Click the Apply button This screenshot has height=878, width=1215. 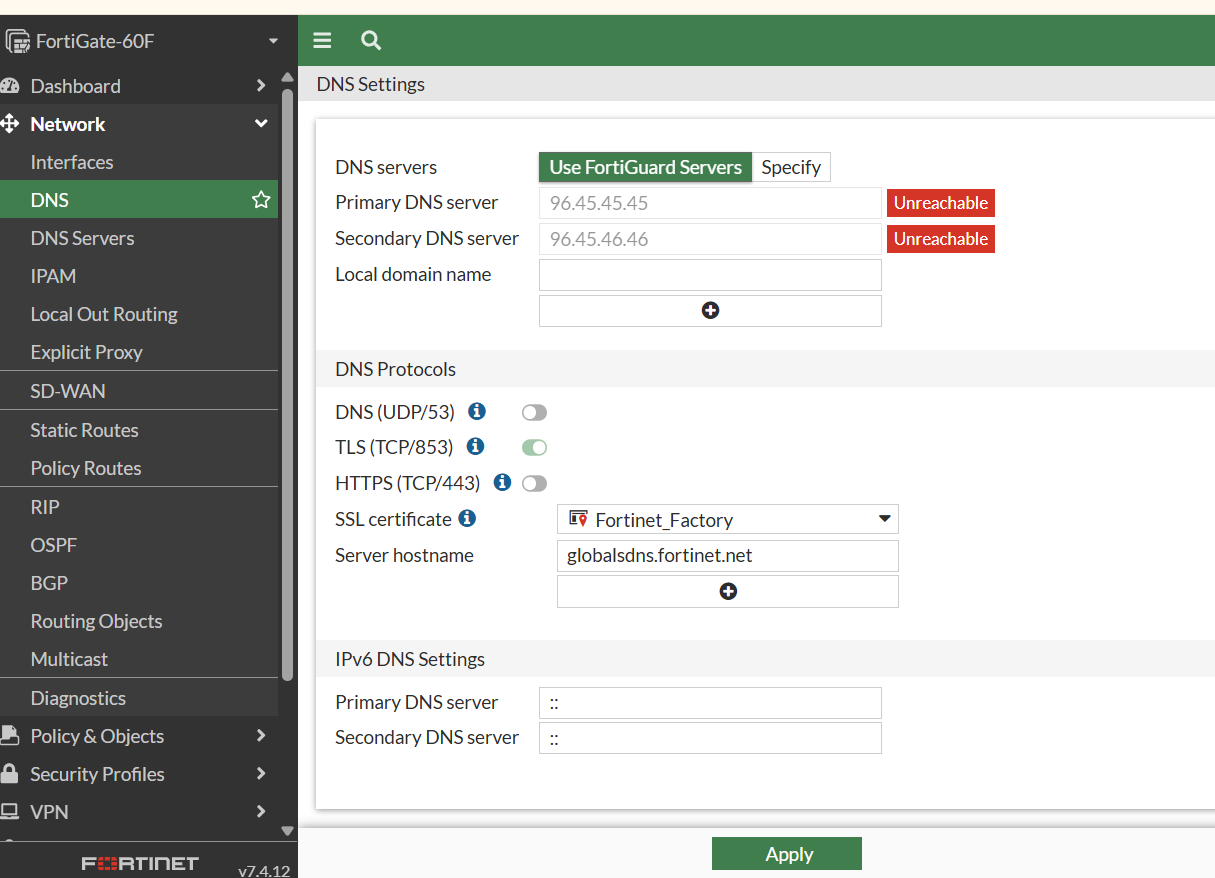787,854
